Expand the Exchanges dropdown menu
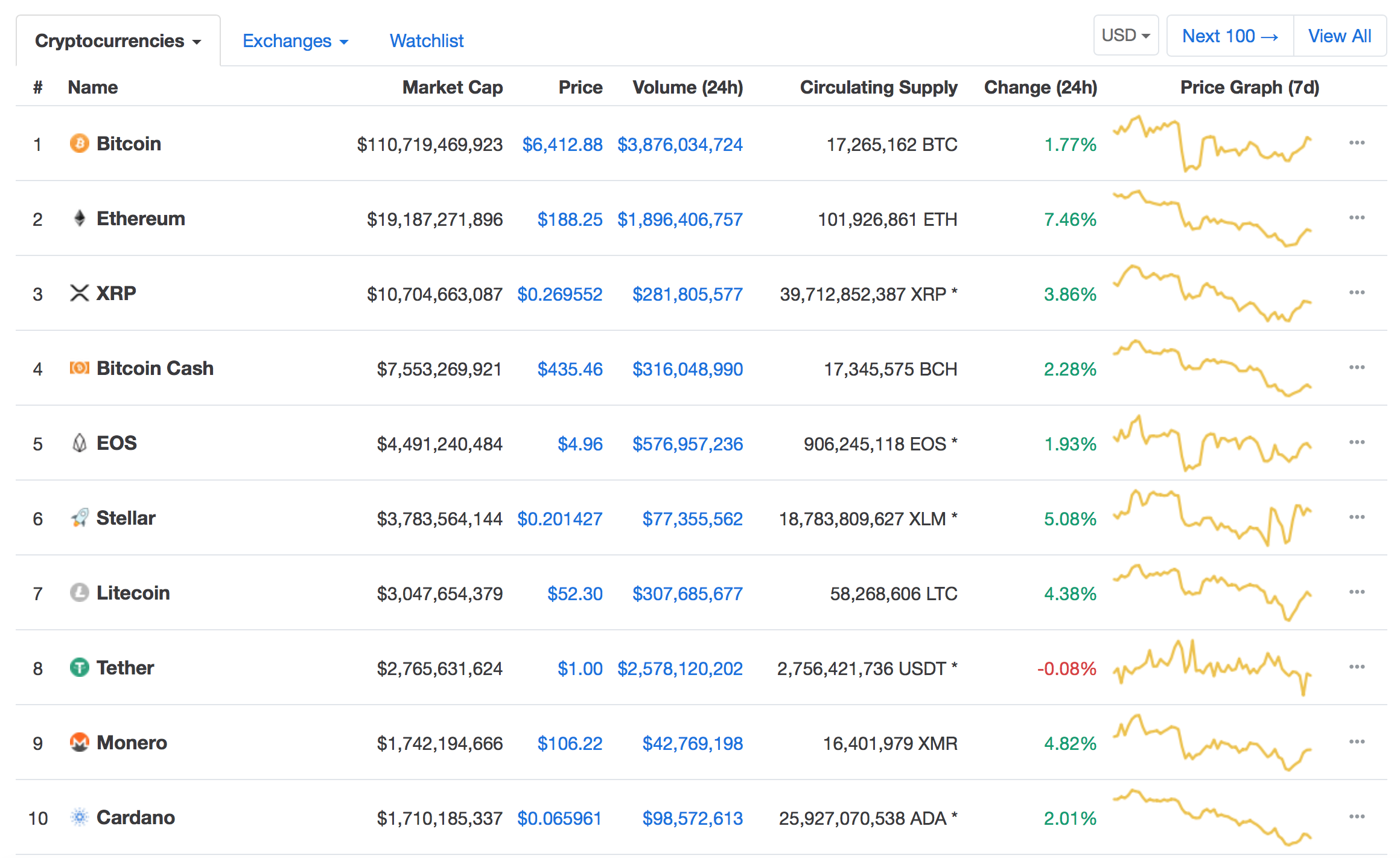The width and height of the screenshot is (1400, 858). (x=295, y=41)
